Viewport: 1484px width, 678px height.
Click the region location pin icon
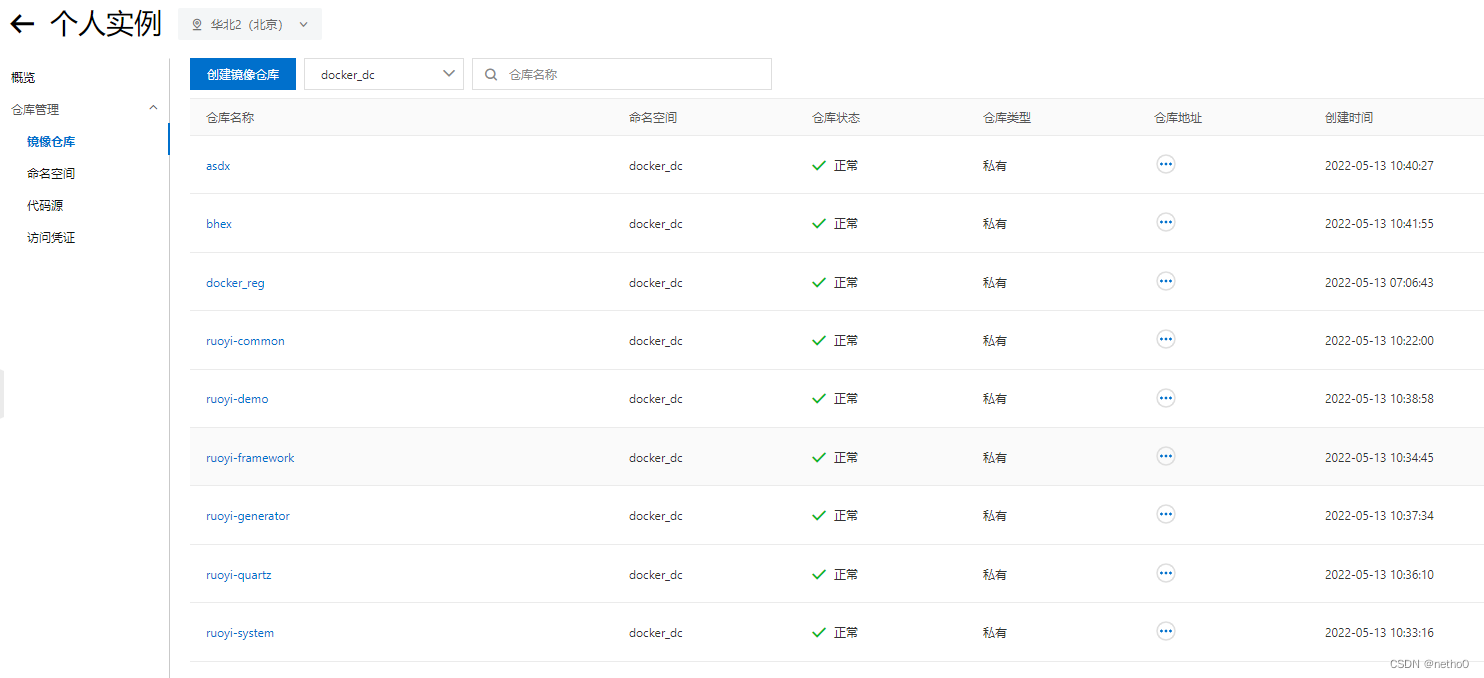[197, 24]
